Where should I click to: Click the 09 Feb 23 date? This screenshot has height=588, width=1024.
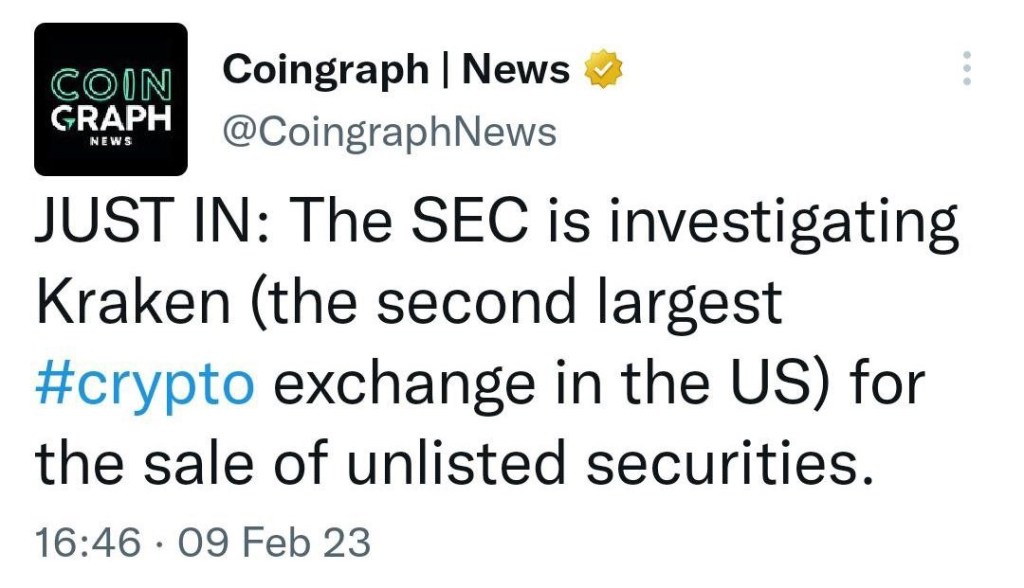pos(274,542)
